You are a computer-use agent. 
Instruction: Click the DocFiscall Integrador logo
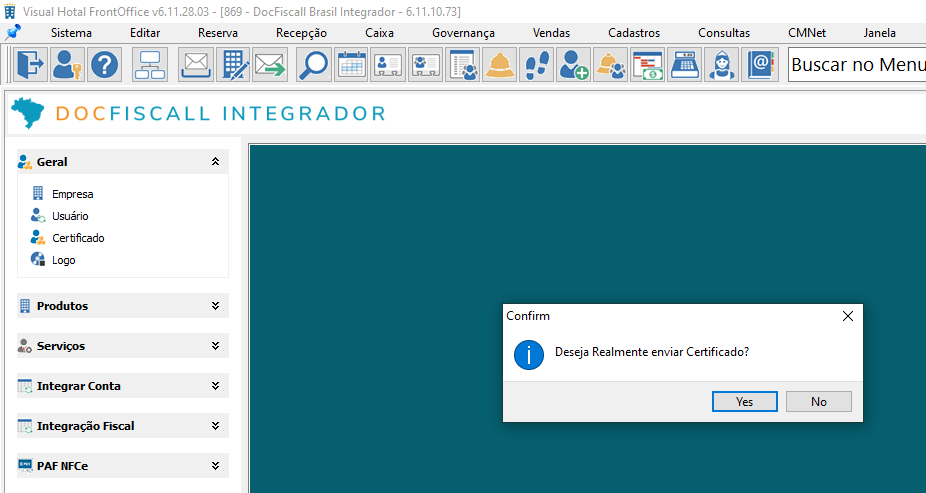click(x=199, y=113)
